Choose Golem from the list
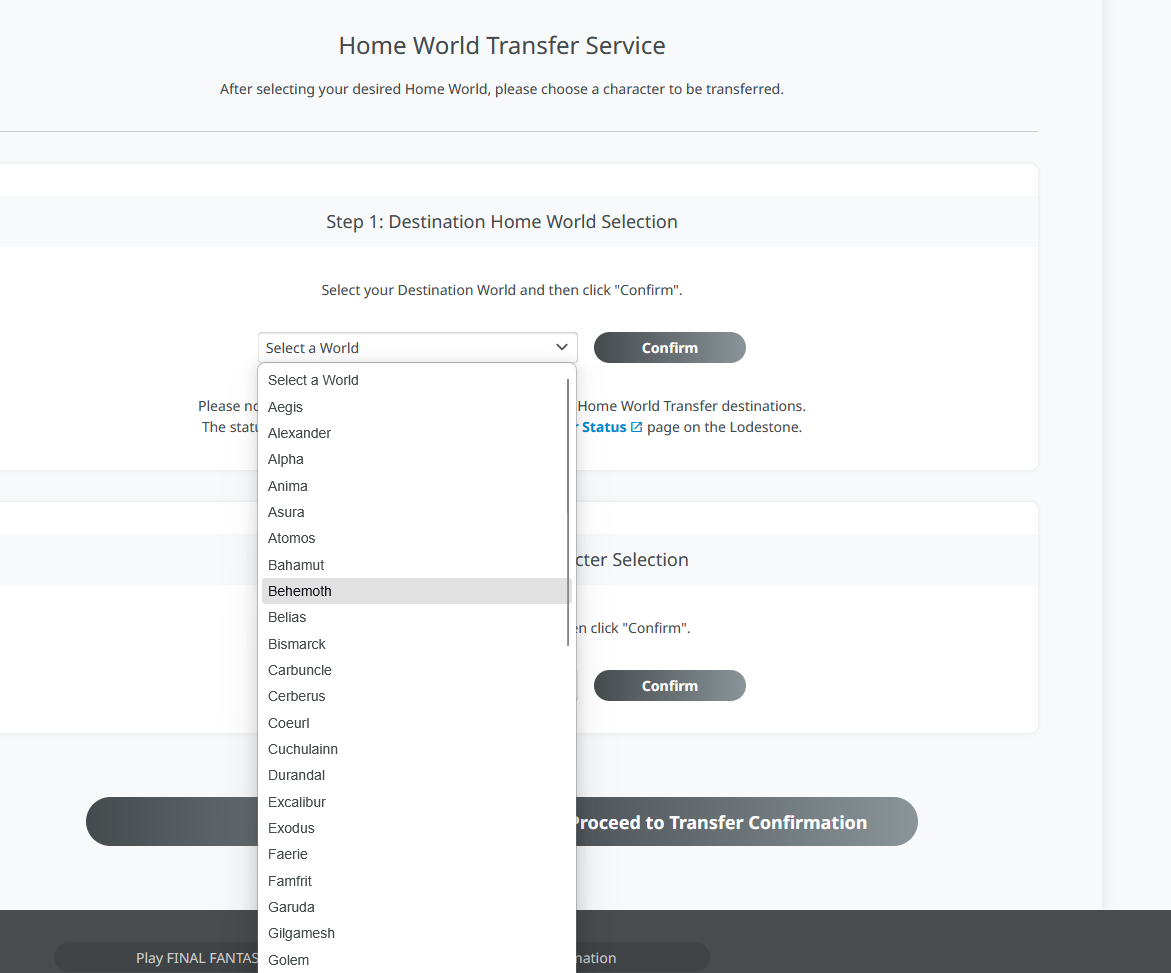The height and width of the screenshot is (973, 1171). (416, 961)
